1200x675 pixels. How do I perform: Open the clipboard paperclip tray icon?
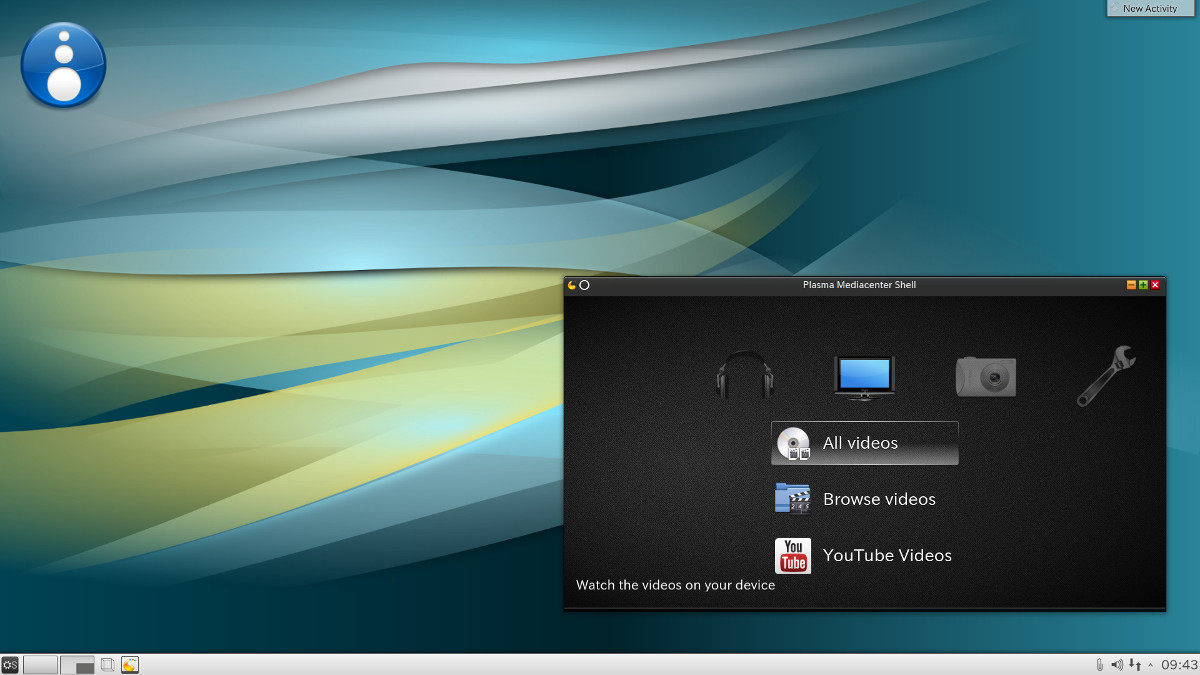[x=1100, y=664]
